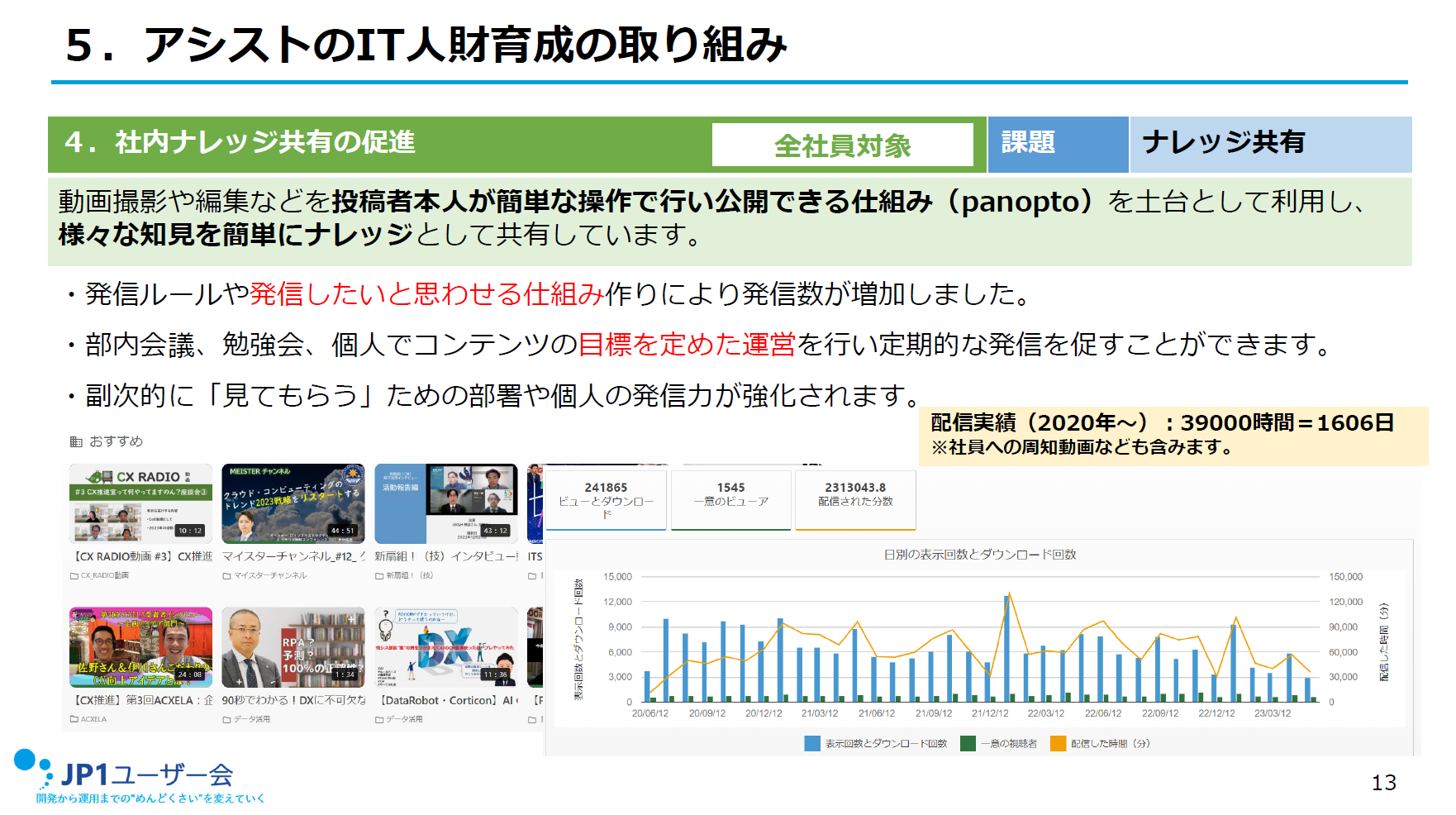This screenshot has height=815, width=1456.
Task: Open the 90秒でわかる！DX video title link
Action: tap(293, 700)
